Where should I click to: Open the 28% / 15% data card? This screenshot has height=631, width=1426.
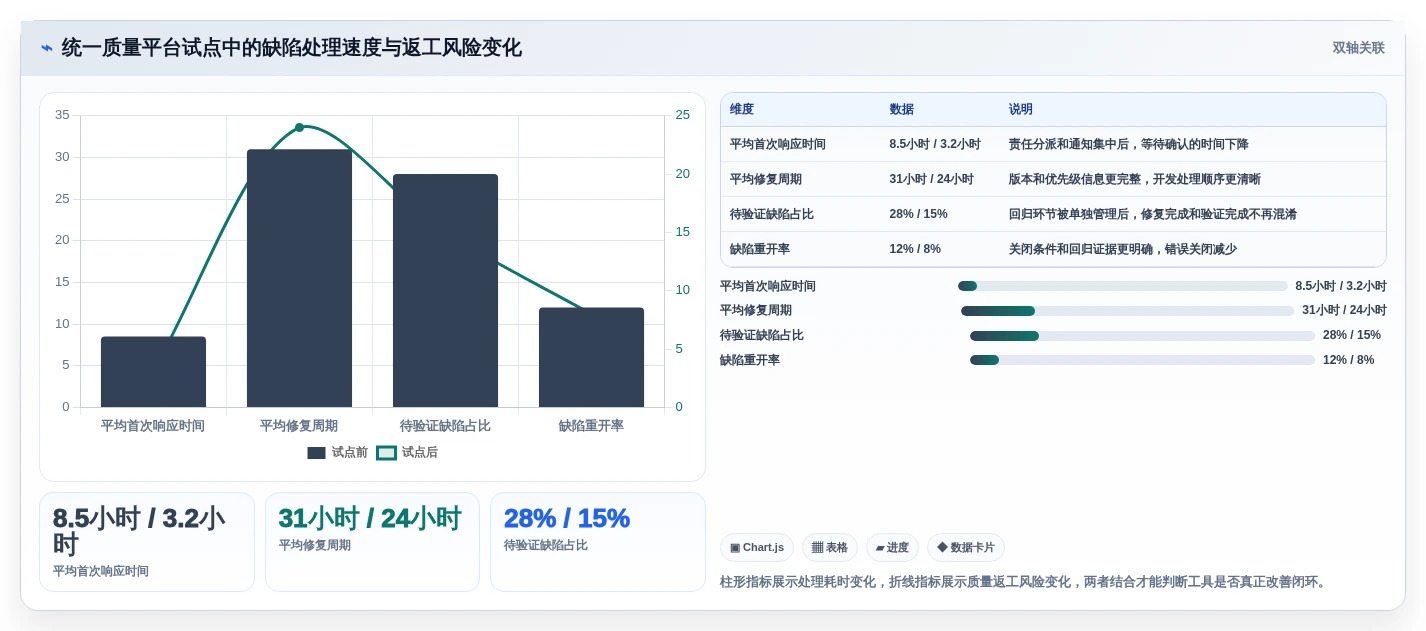(598, 542)
